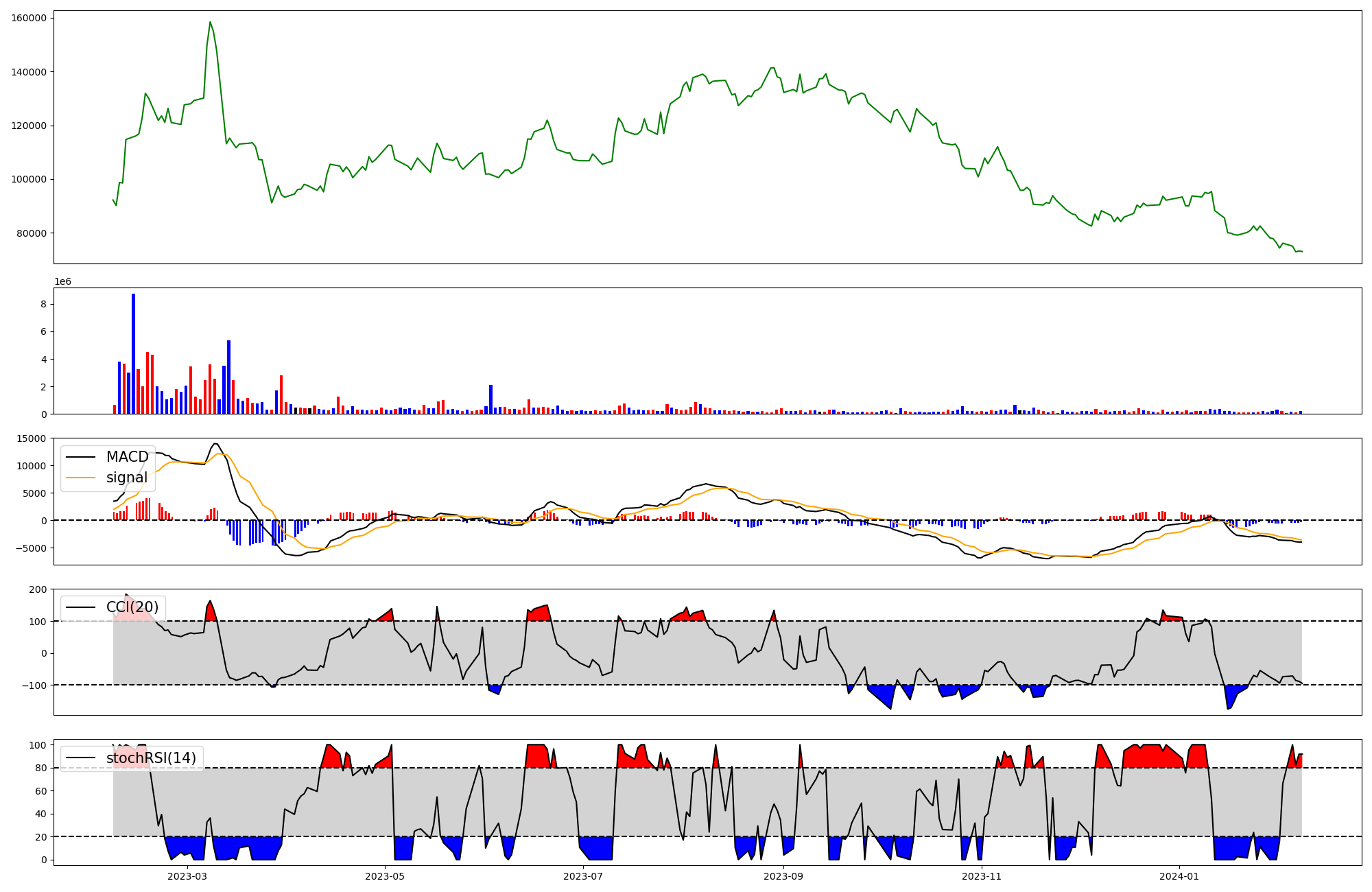Click the 160000 price axis label

click(29, 18)
